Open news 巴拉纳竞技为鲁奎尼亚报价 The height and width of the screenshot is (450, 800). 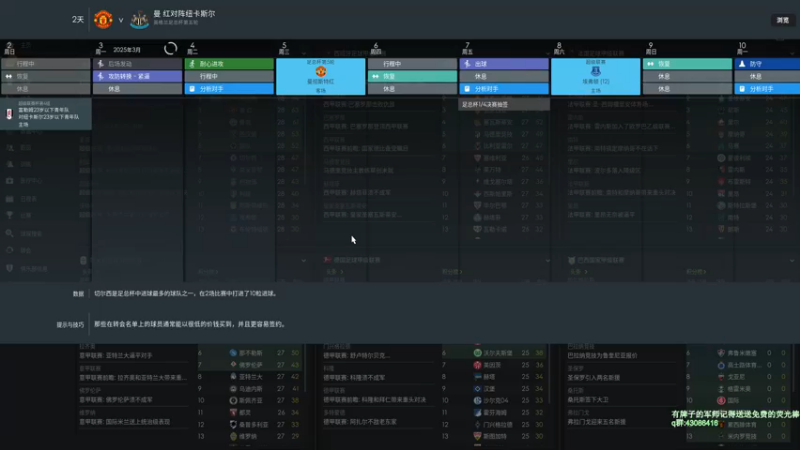click(603, 355)
